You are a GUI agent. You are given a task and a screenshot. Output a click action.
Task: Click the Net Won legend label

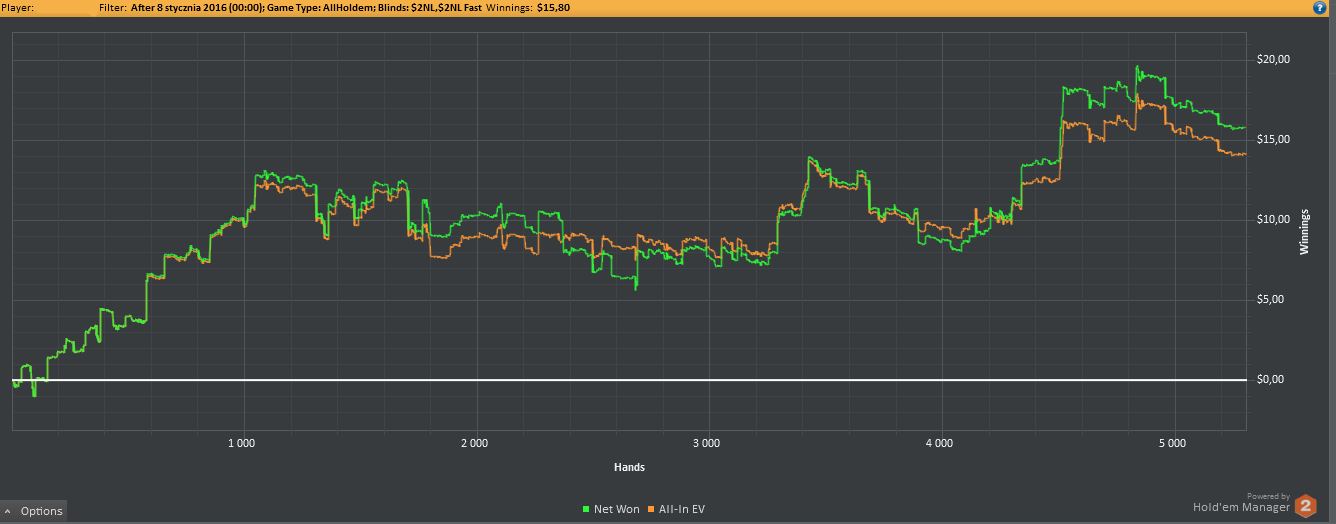[x=616, y=510]
